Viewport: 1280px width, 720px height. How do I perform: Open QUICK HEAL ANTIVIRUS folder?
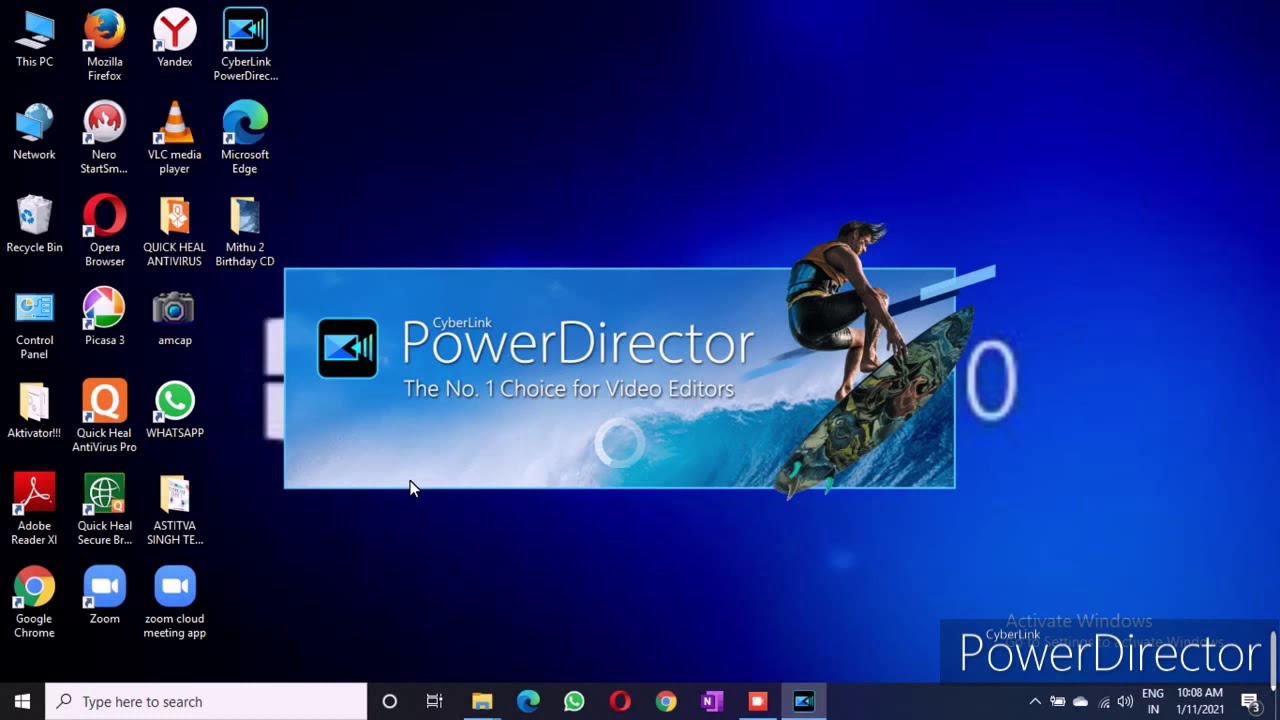(174, 232)
